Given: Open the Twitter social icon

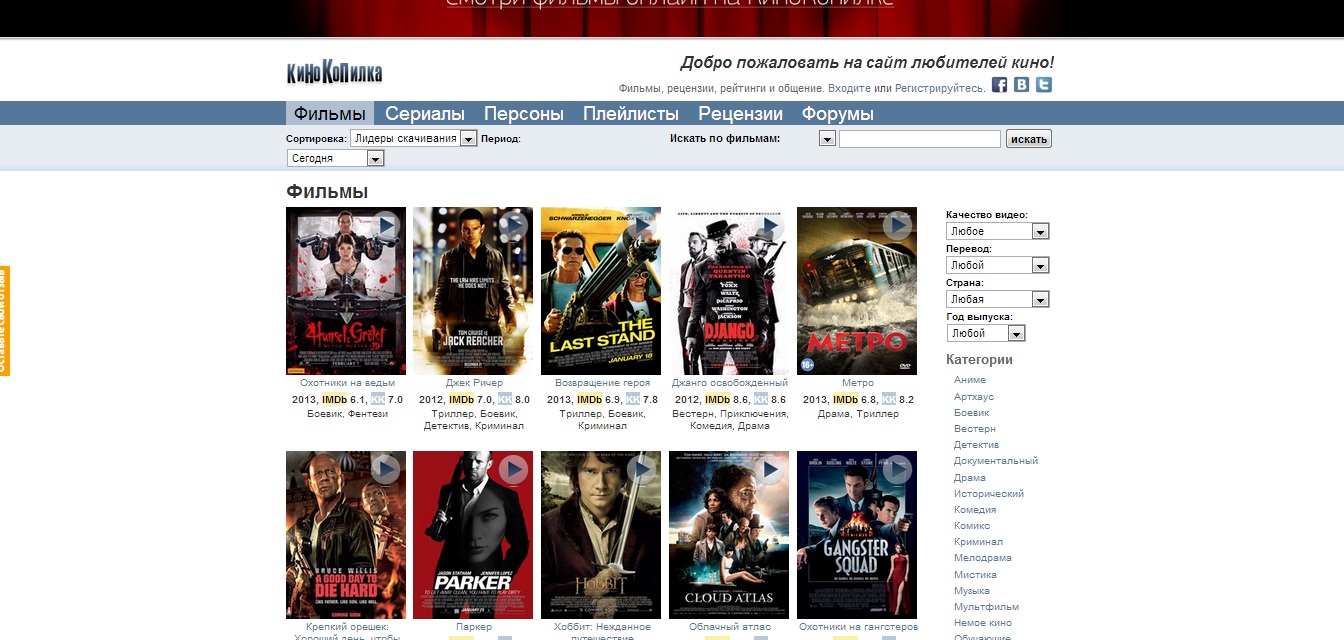Looking at the screenshot, I should (x=1043, y=85).
